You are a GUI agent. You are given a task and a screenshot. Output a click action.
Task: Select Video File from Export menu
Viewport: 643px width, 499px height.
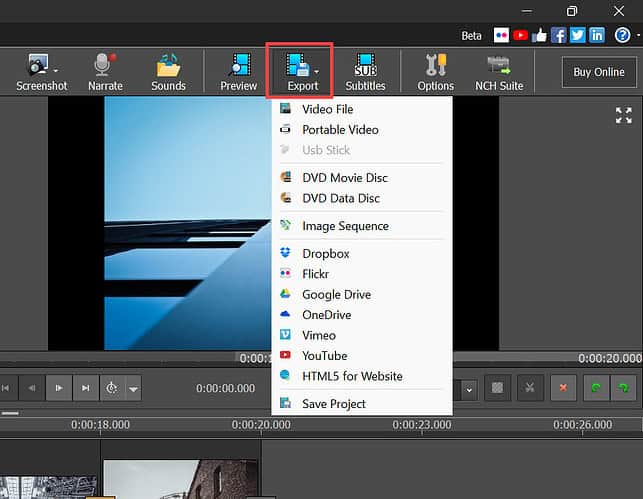(327, 109)
